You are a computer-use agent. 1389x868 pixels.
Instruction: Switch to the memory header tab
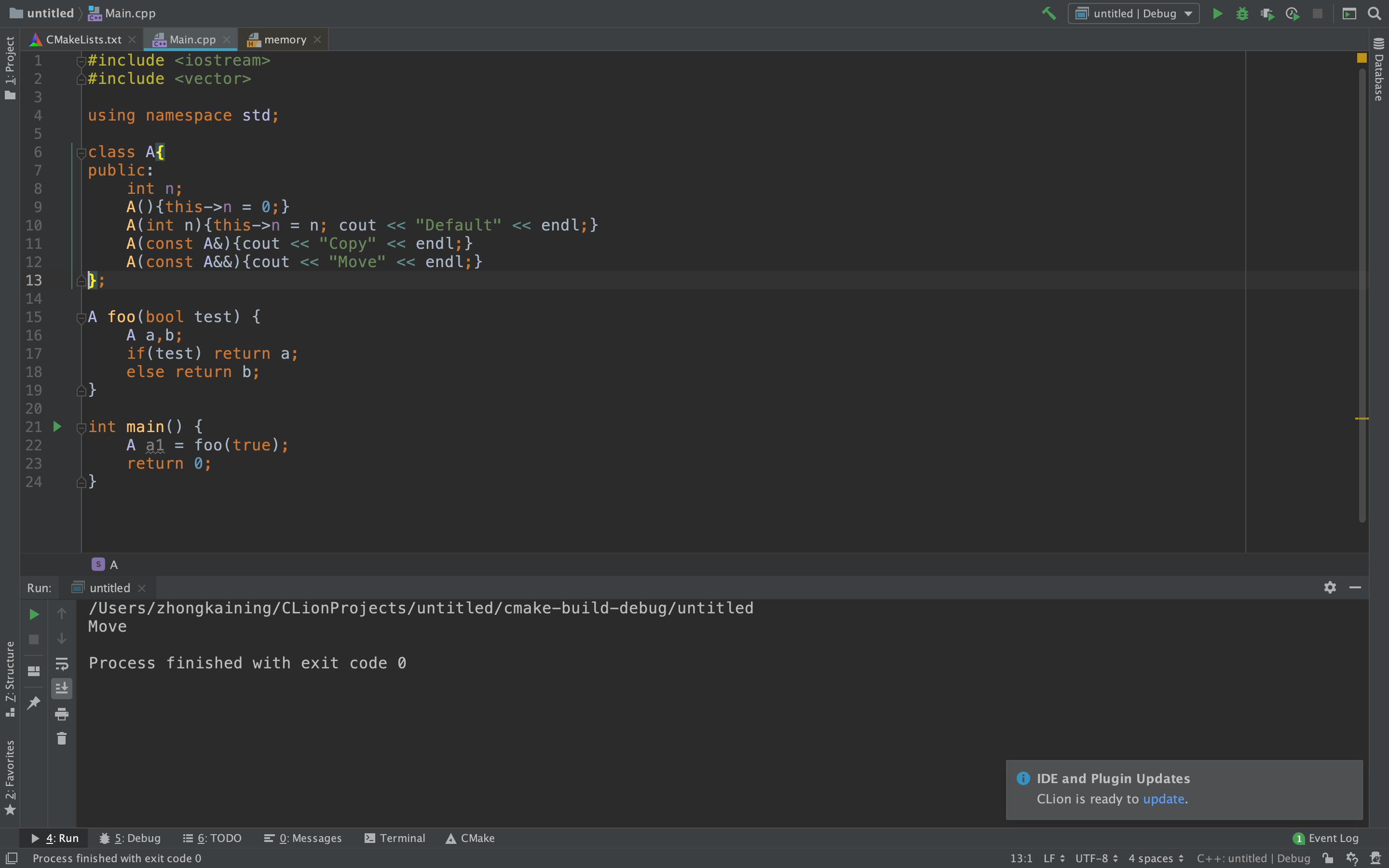[x=285, y=40]
